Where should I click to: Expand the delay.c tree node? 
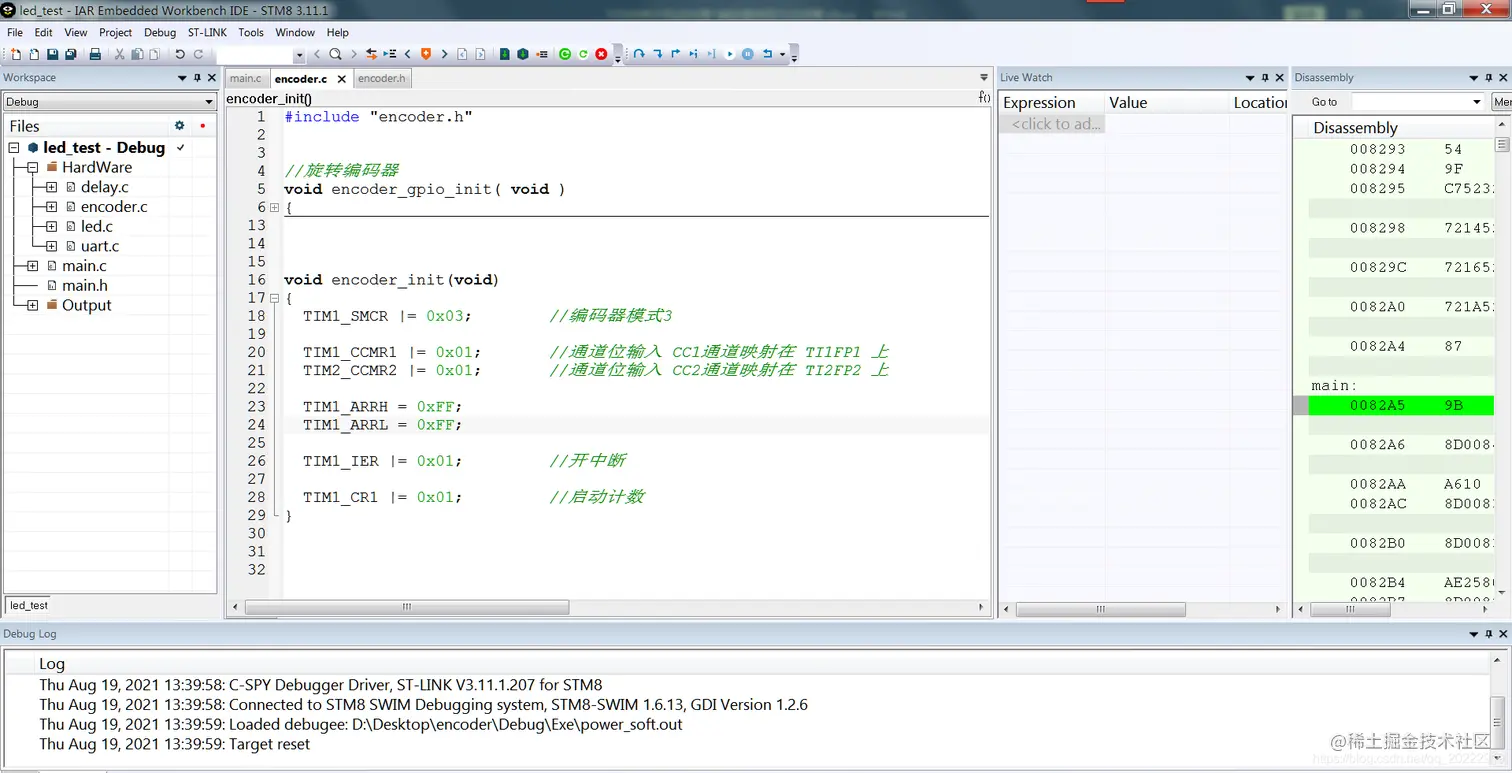[x=52, y=187]
